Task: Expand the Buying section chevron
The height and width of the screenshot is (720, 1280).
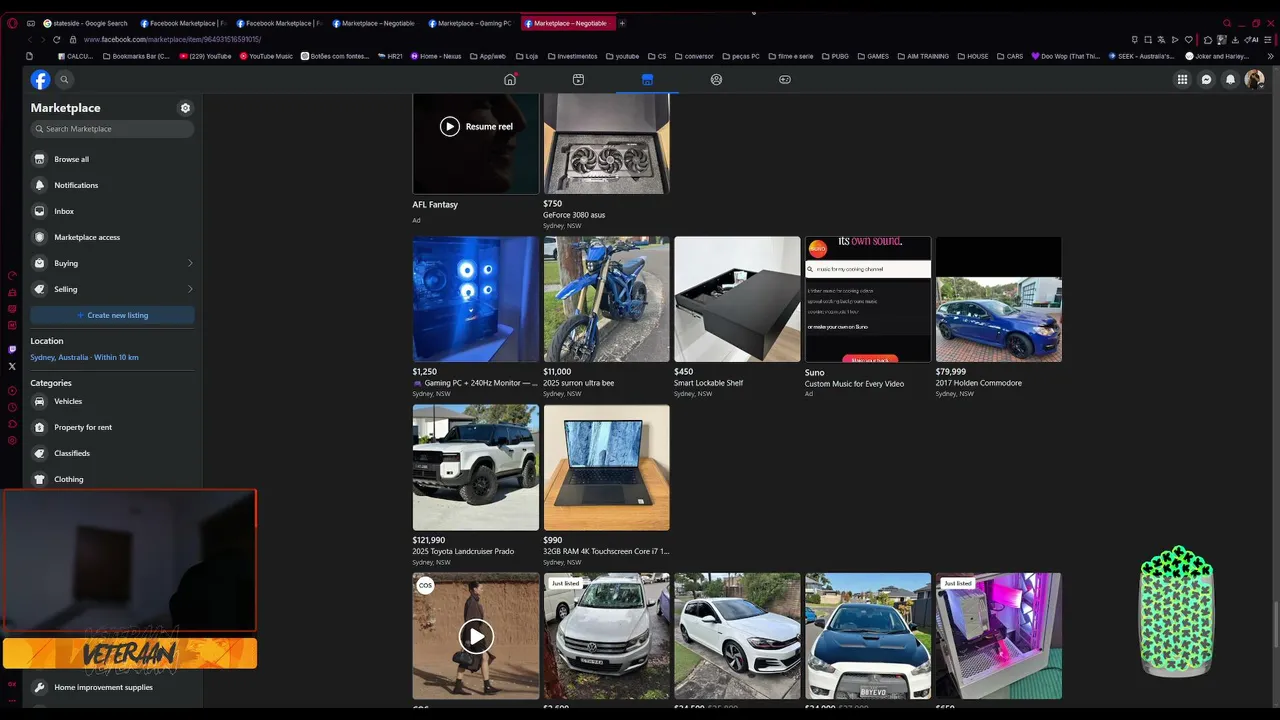Action: (x=190, y=263)
